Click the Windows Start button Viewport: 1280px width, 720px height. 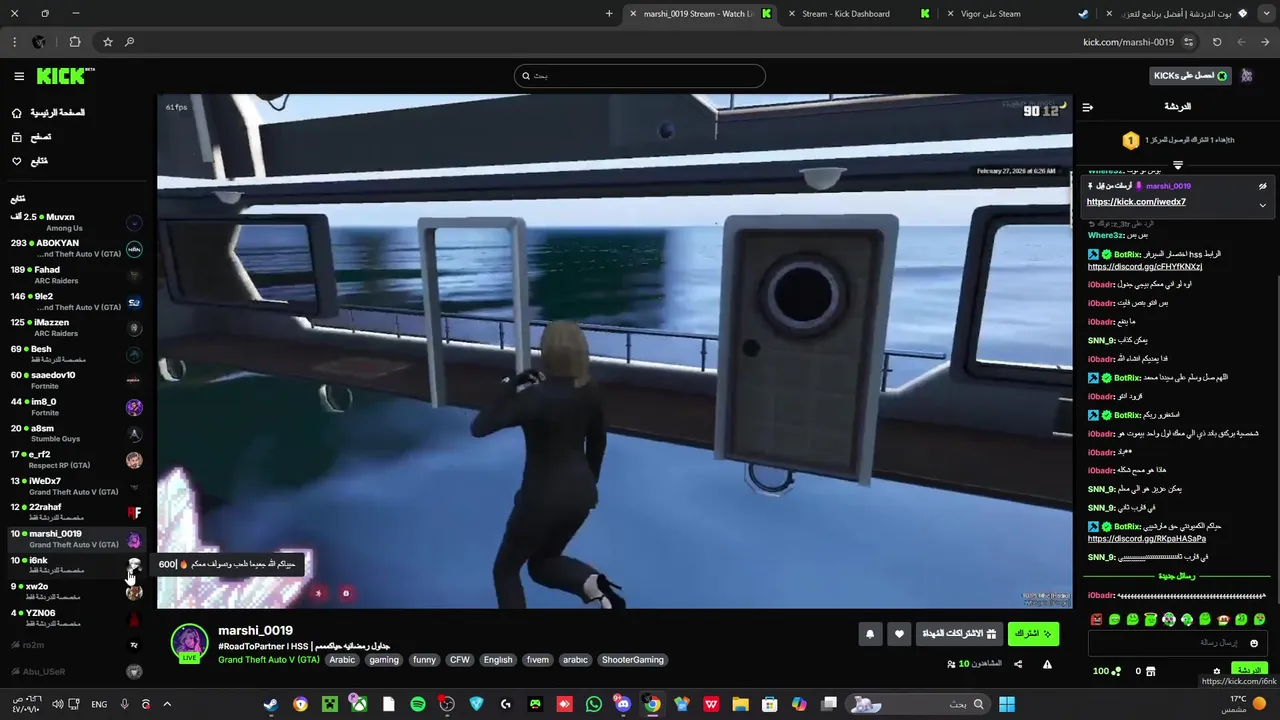pyautogui.click(x=1007, y=704)
